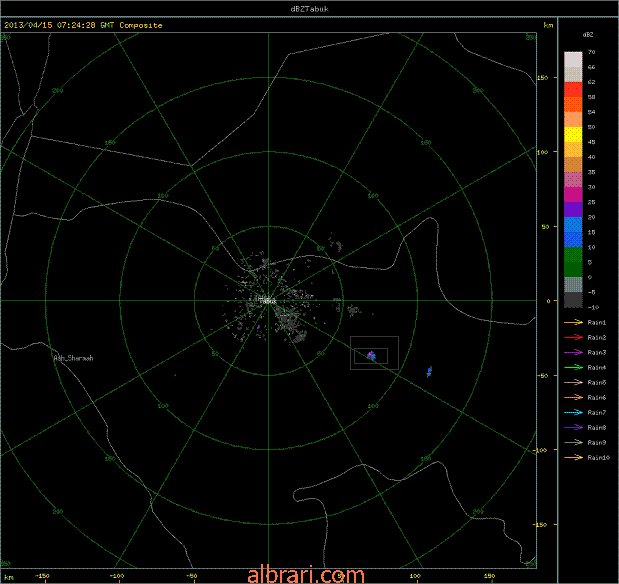This screenshot has width=619, height=584.
Task: Click the dBZTabuk title text
Action: (x=310, y=9)
